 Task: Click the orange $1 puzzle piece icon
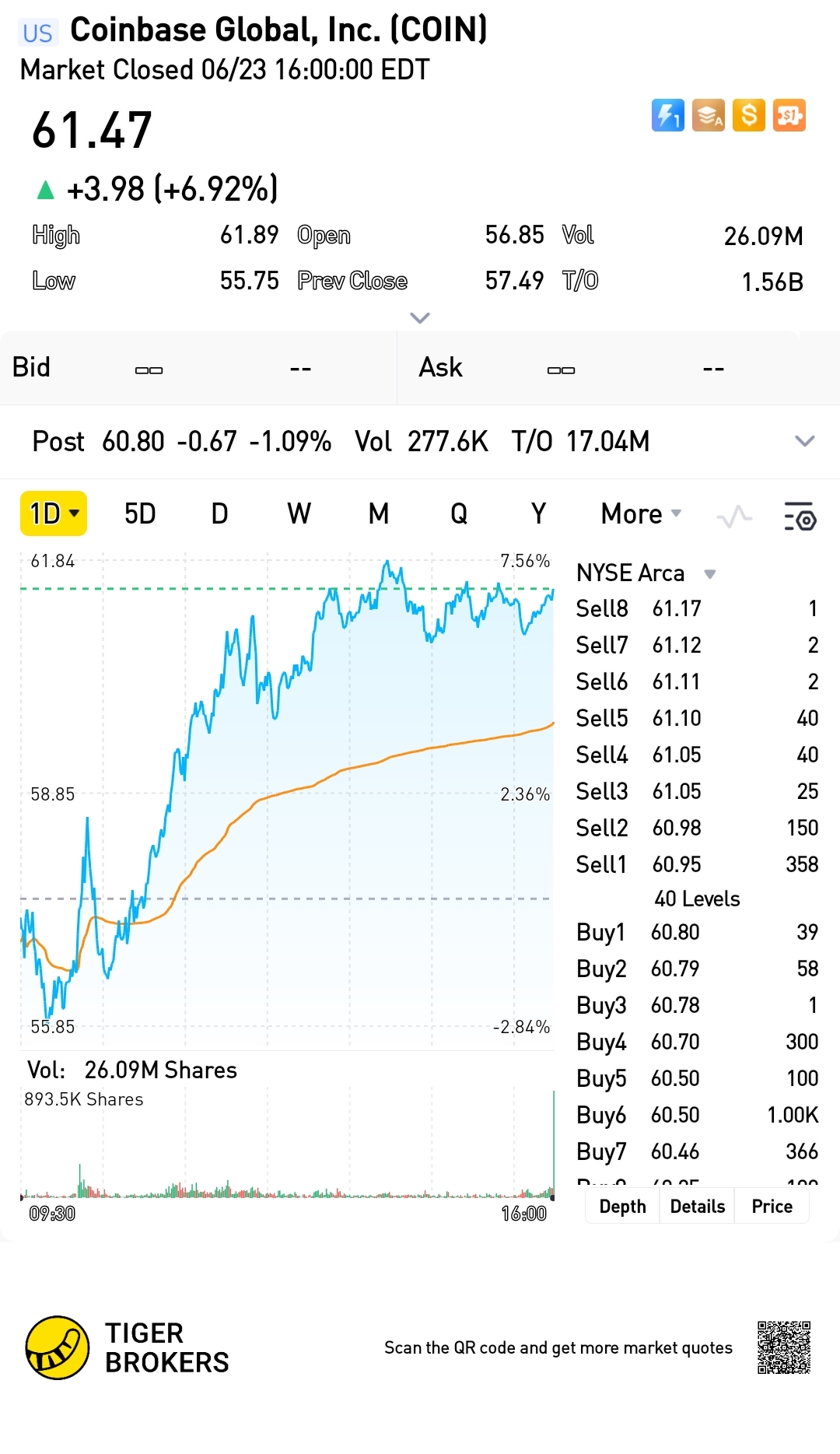click(x=789, y=116)
